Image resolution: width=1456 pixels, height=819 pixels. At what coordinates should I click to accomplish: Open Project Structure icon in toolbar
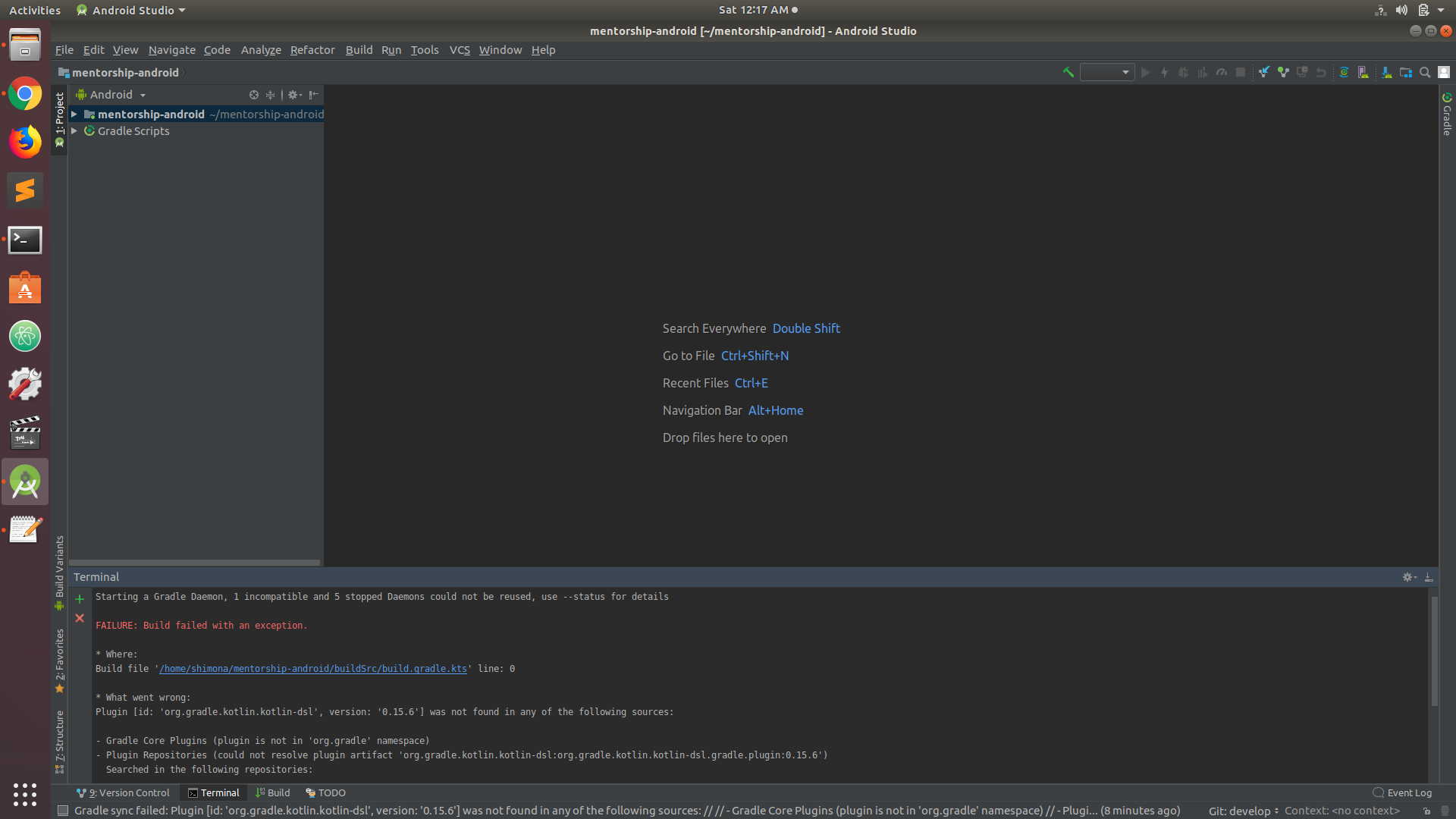pyautogui.click(x=1406, y=73)
